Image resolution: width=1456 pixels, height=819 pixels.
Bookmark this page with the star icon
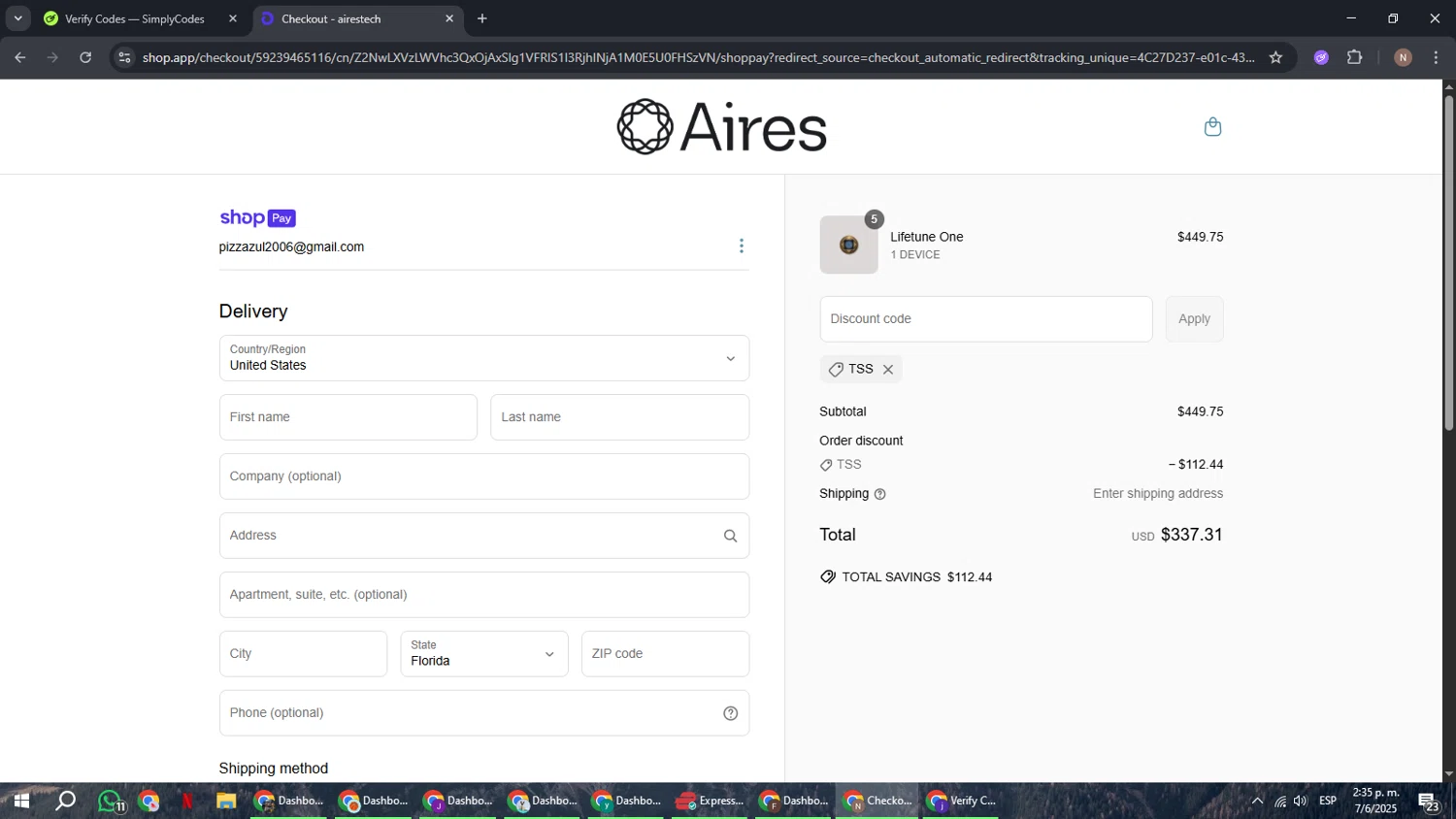[1275, 57]
